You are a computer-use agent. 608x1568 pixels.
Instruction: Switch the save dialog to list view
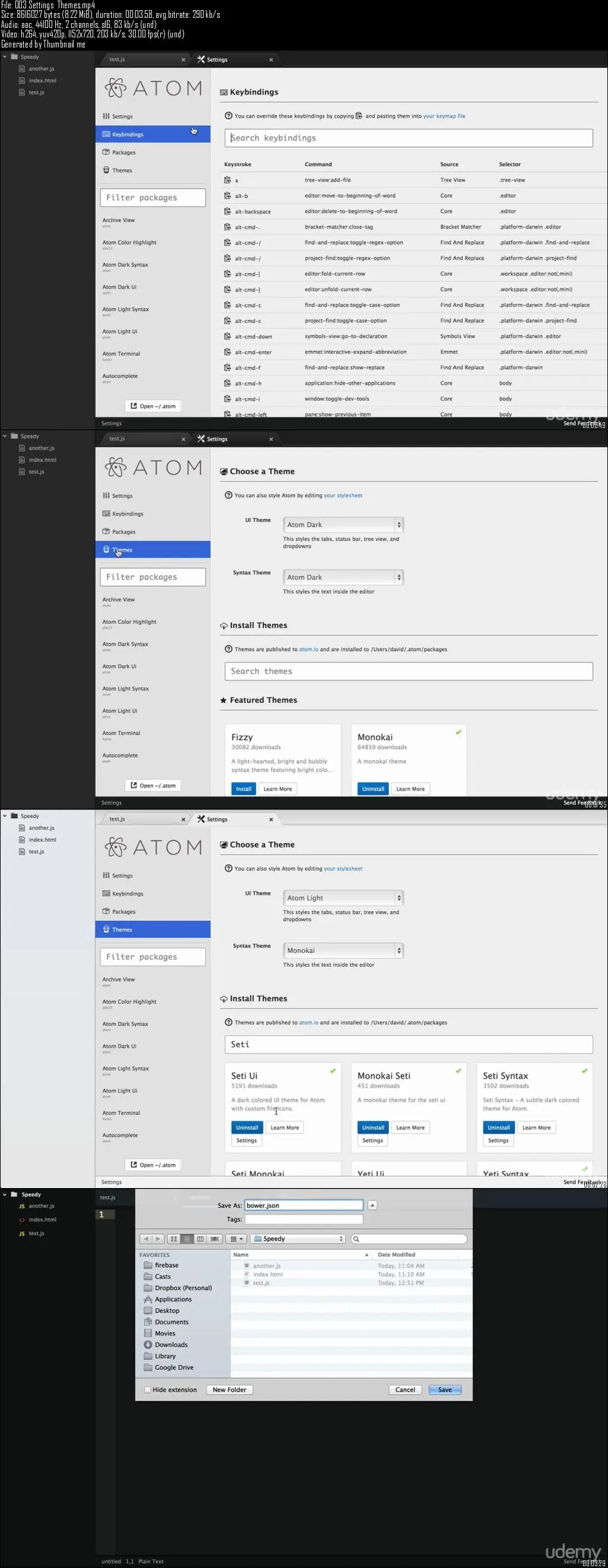point(187,1238)
